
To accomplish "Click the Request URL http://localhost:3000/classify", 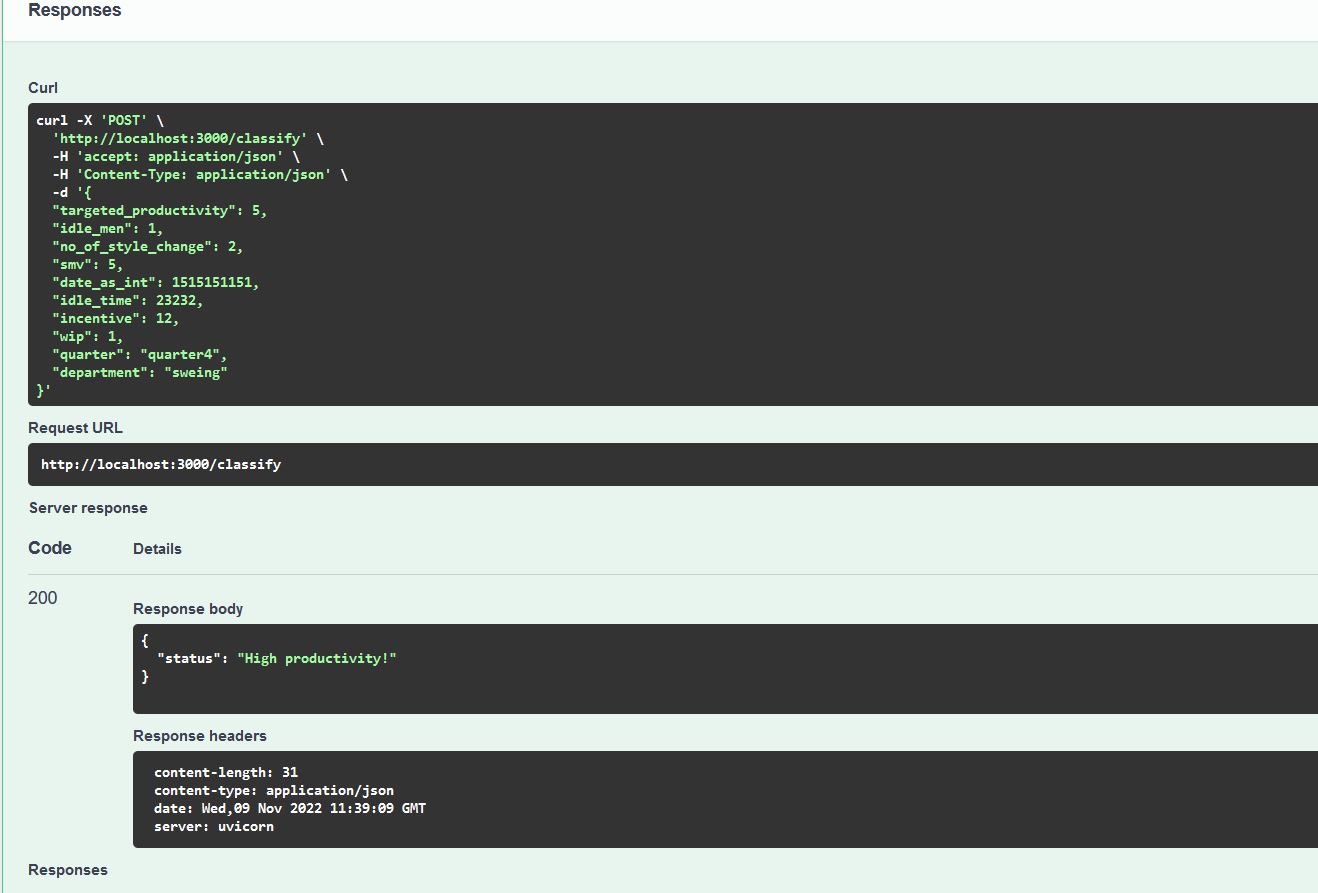I will 160,464.
